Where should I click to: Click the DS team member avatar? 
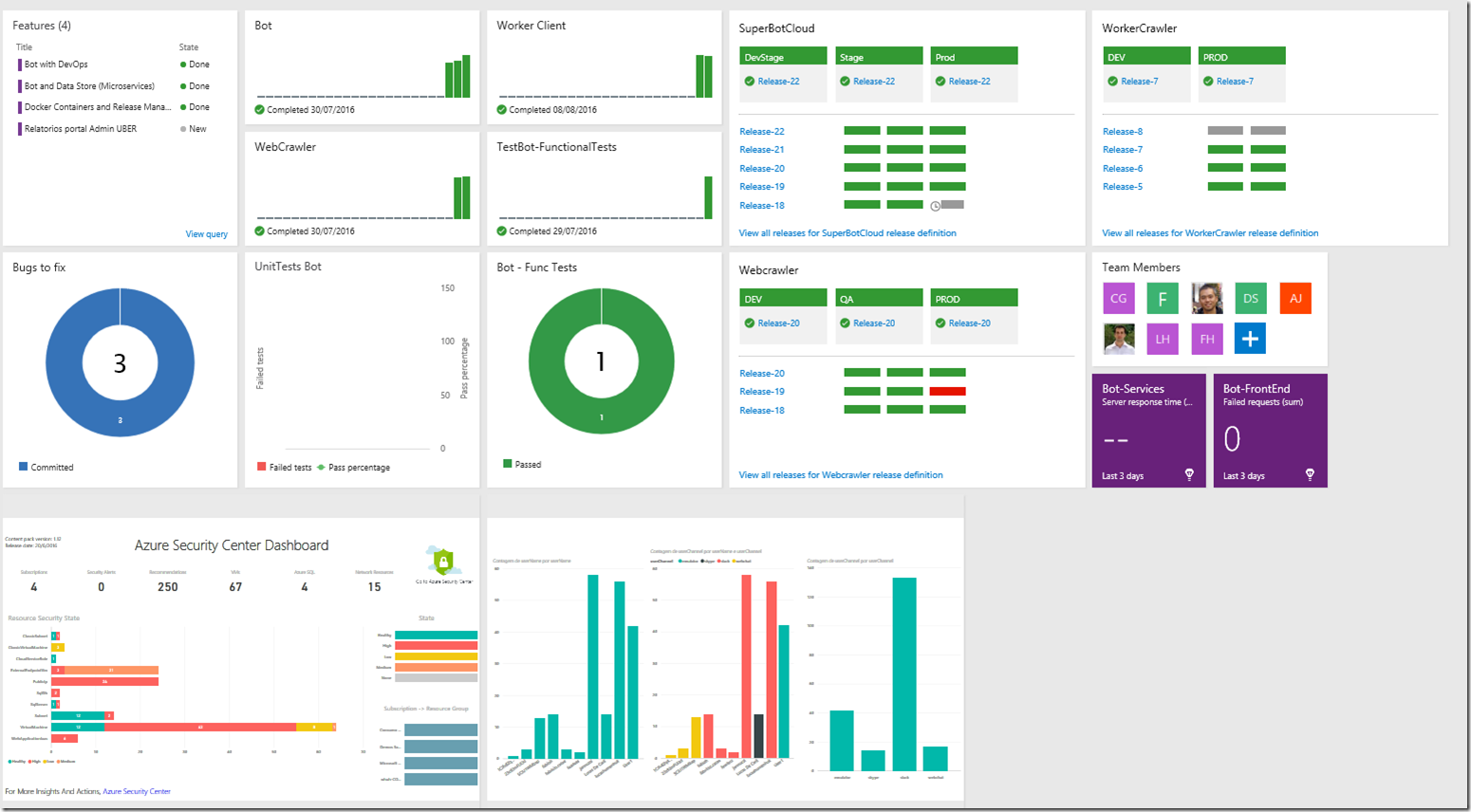[1251, 298]
